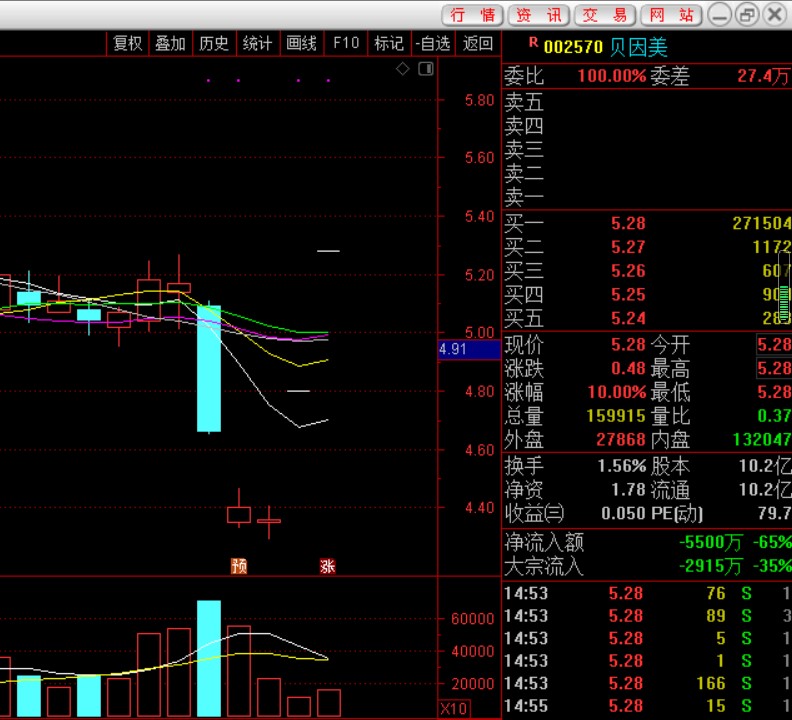Click the diamond icon above the chart
Screen dimensions: 792x720
click(x=403, y=68)
